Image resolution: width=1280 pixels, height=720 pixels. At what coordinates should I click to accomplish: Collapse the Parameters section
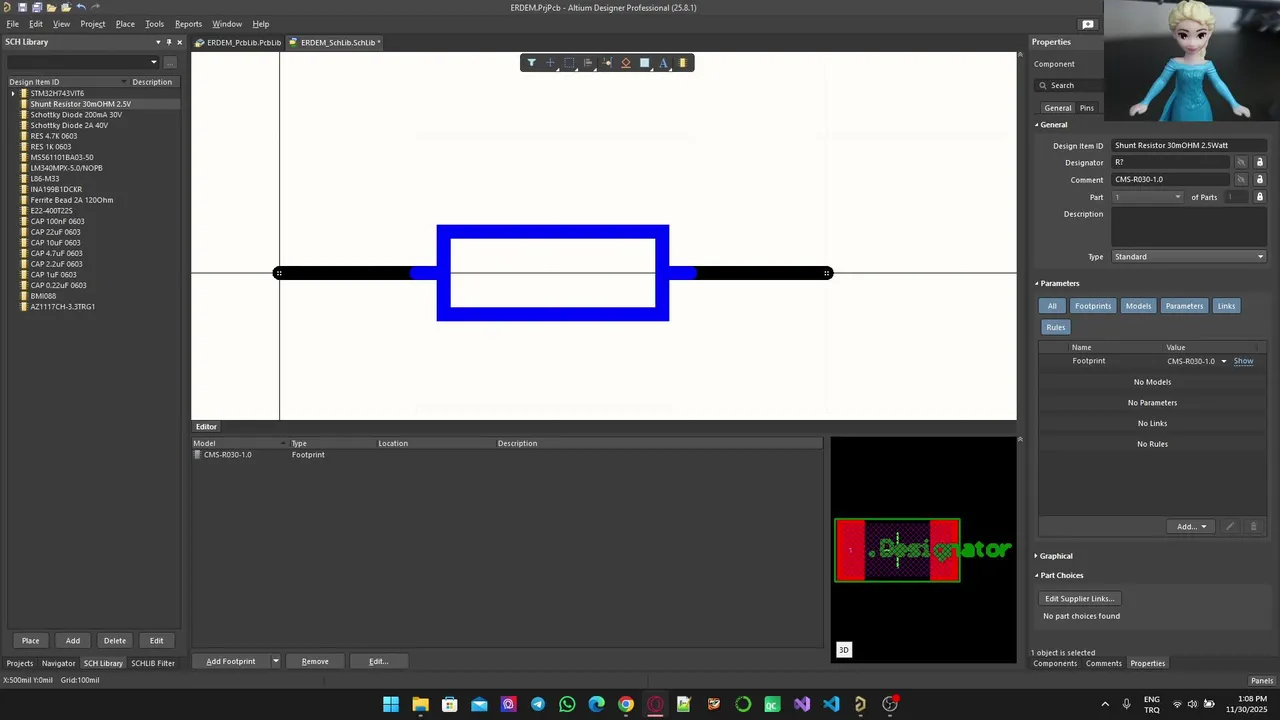pos(1037,283)
